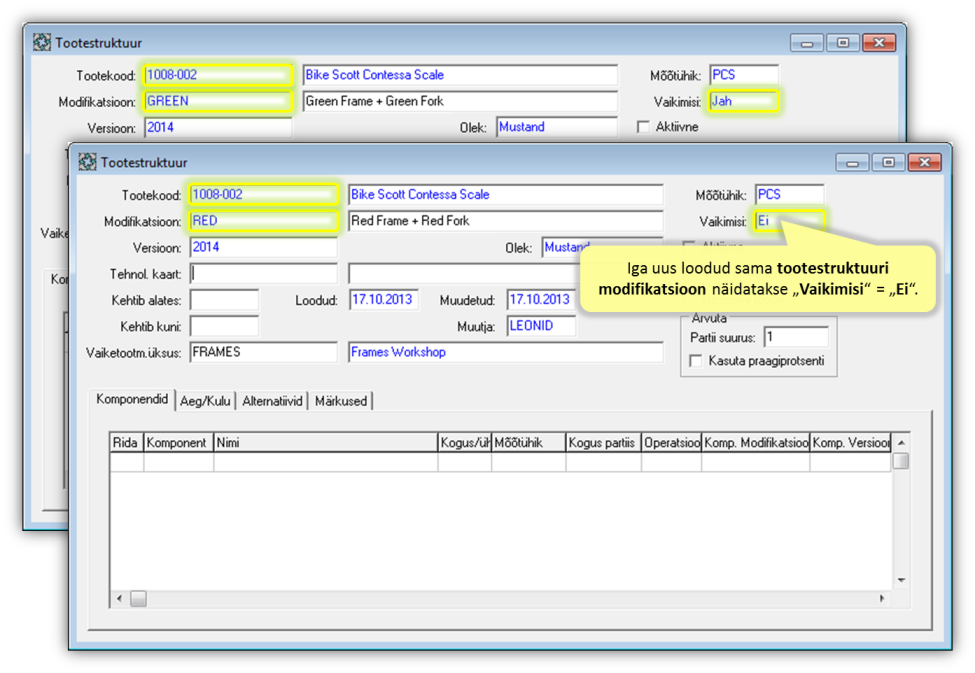Image resolution: width=975 pixels, height=673 pixels.
Task: Click the Kogus partiis column header
Action: point(603,442)
